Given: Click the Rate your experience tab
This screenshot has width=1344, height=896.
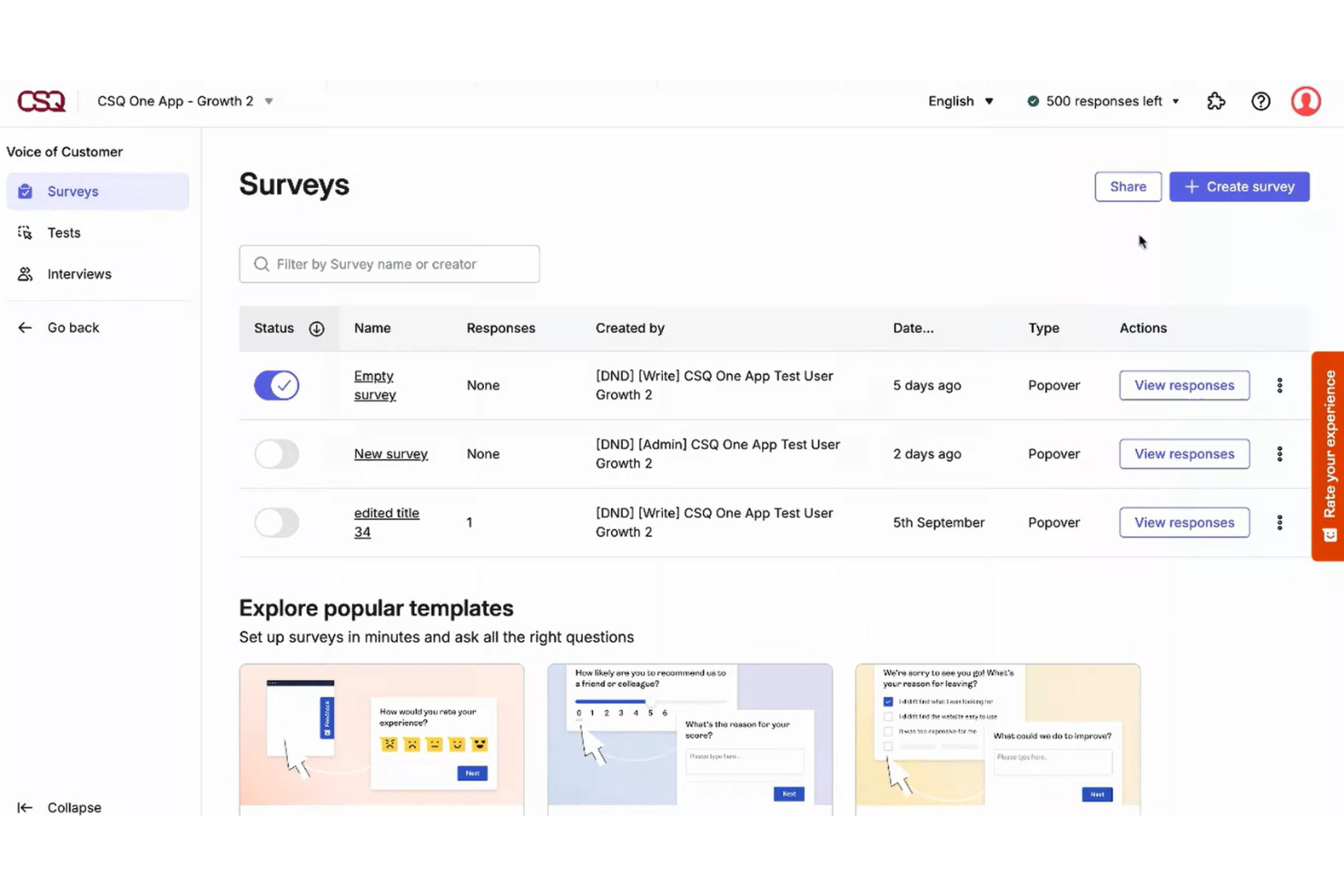Looking at the screenshot, I should [1329, 454].
